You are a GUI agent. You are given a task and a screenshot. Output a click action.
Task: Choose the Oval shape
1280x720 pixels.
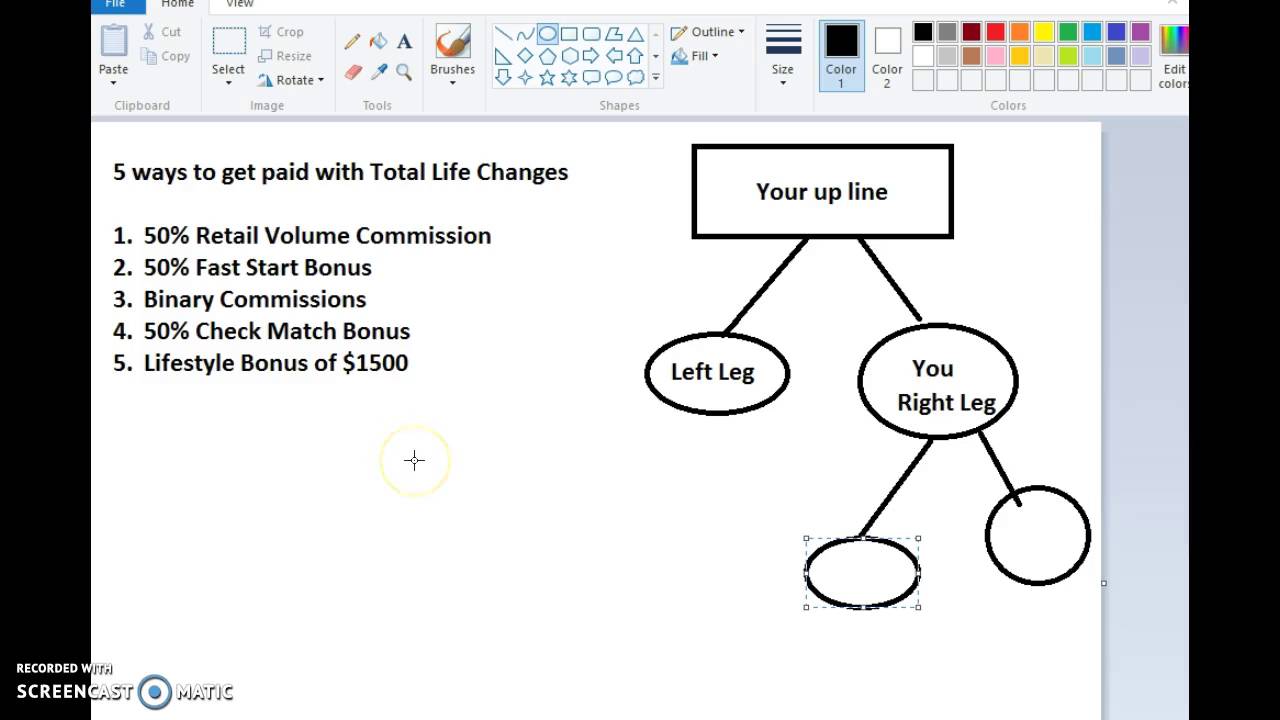tap(547, 34)
